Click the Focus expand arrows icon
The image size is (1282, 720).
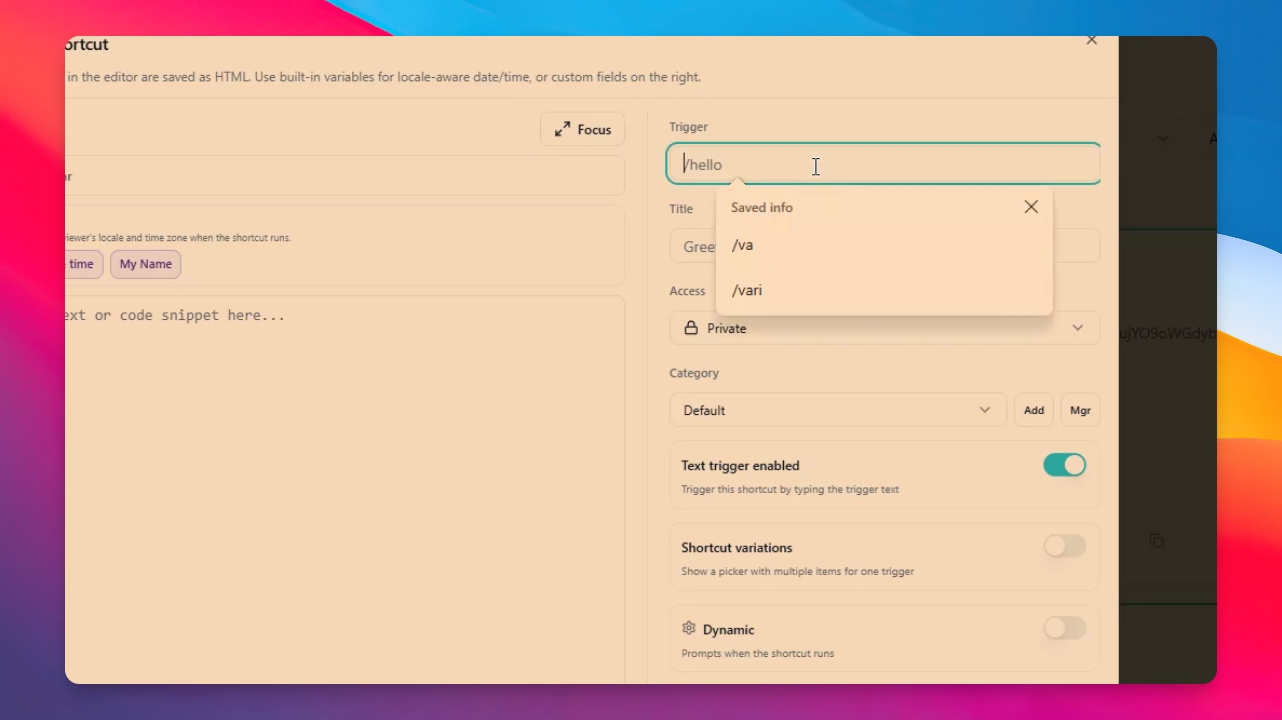tap(563, 129)
